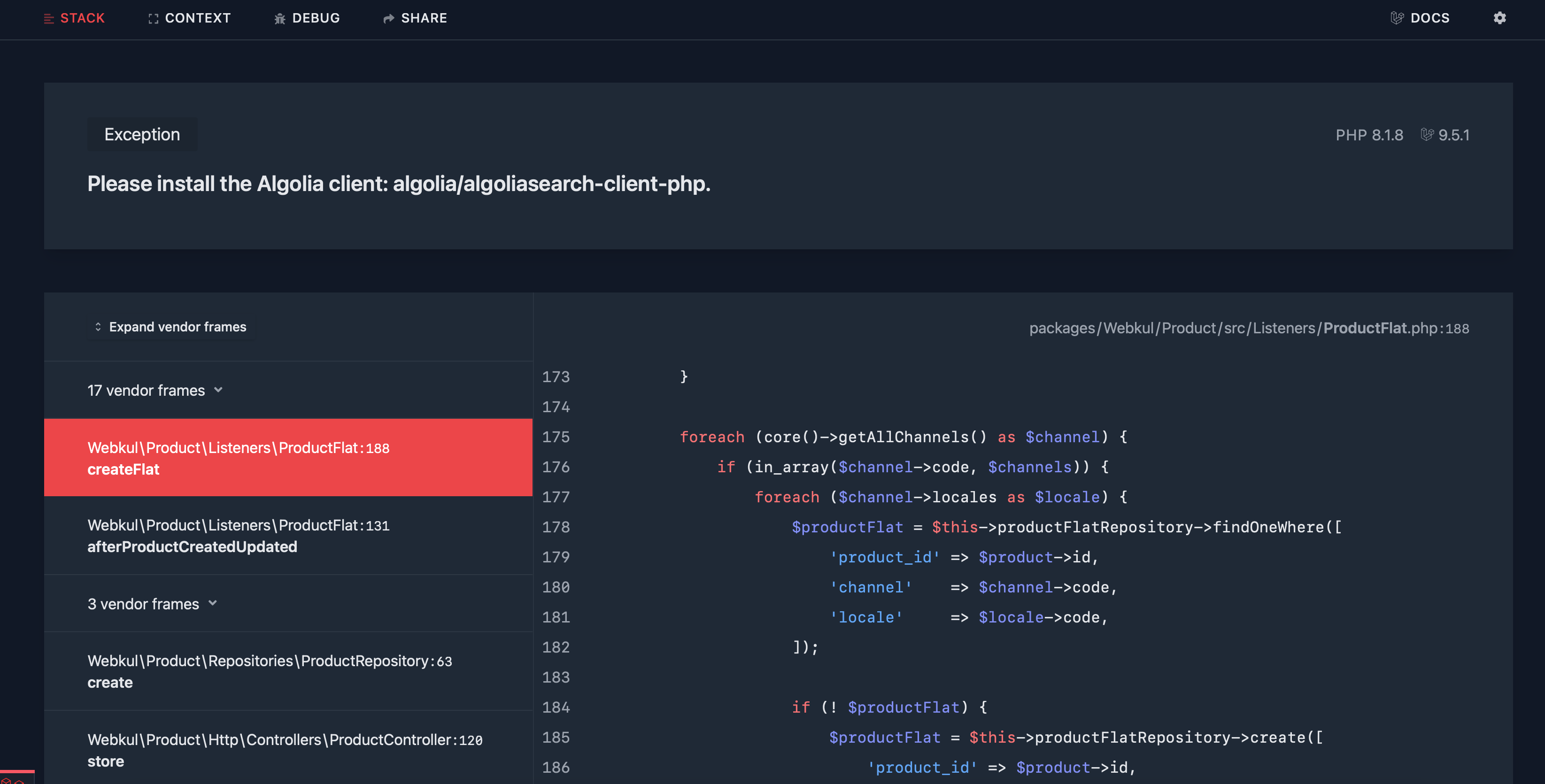Click the Laravel logo beside Docs
1545x784 pixels.
point(1397,18)
